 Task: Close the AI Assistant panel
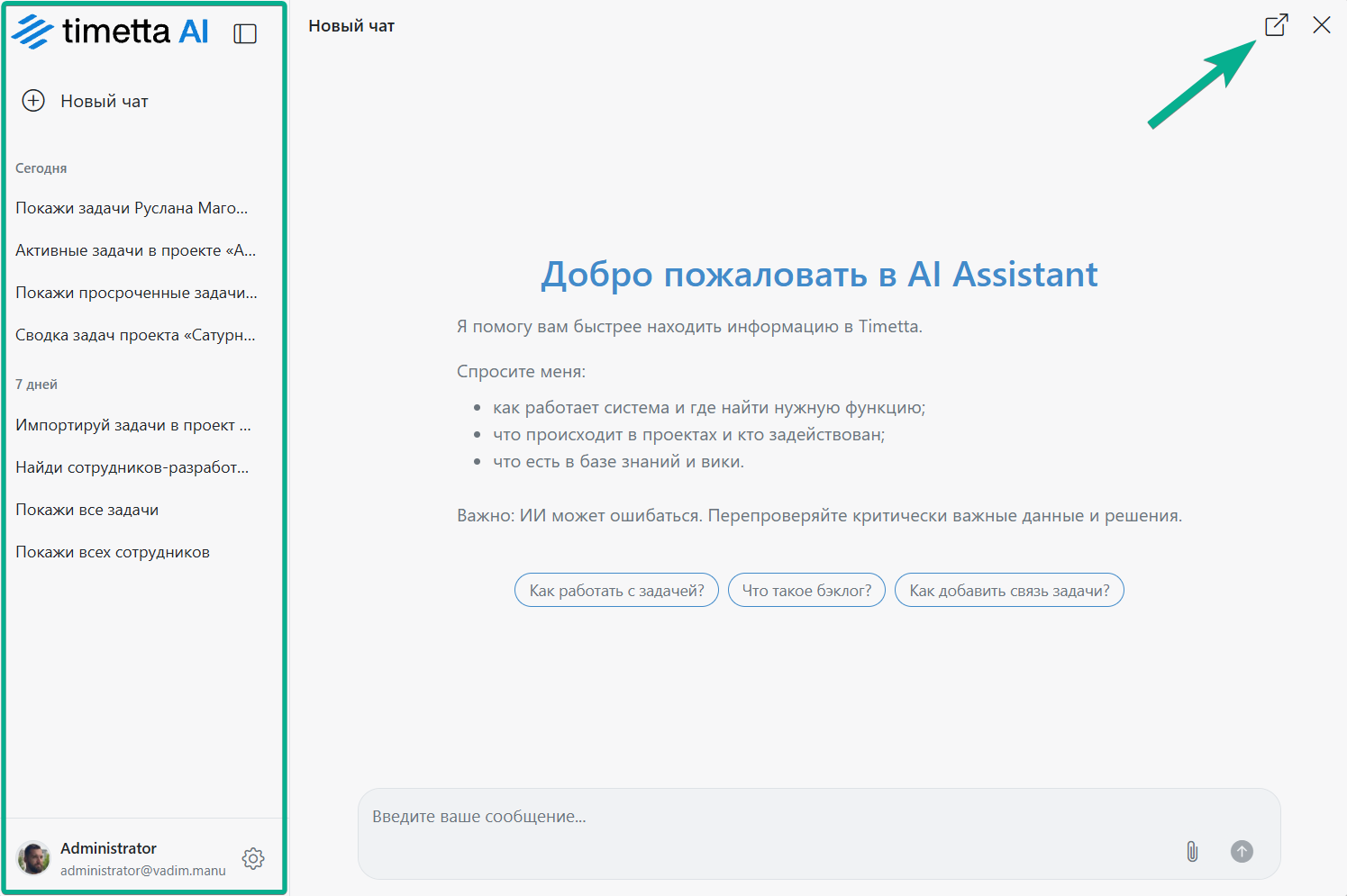[x=1322, y=25]
